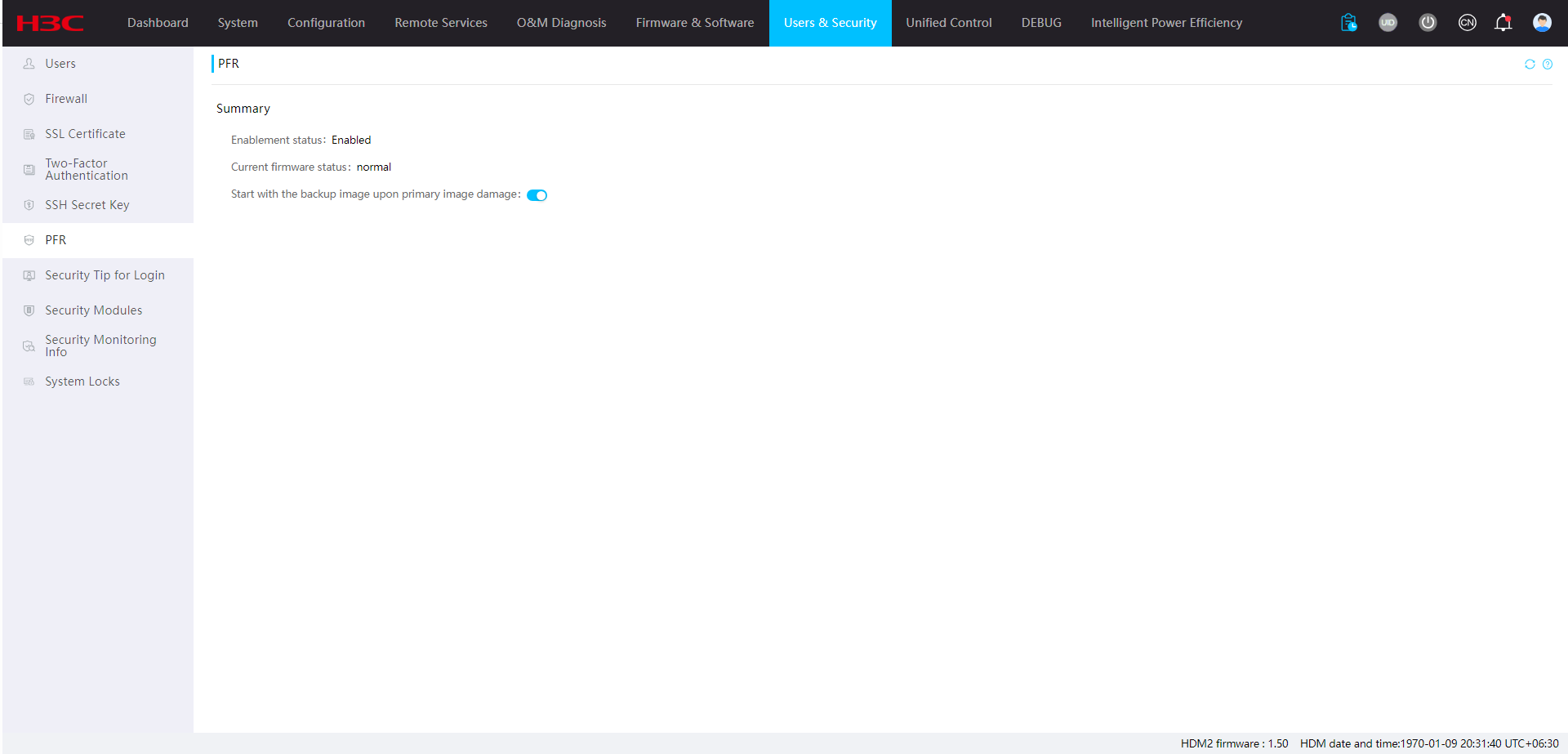The image size is (1568, 754).
Task: Open the user avatar menu
Action: tap(1542, 23)
